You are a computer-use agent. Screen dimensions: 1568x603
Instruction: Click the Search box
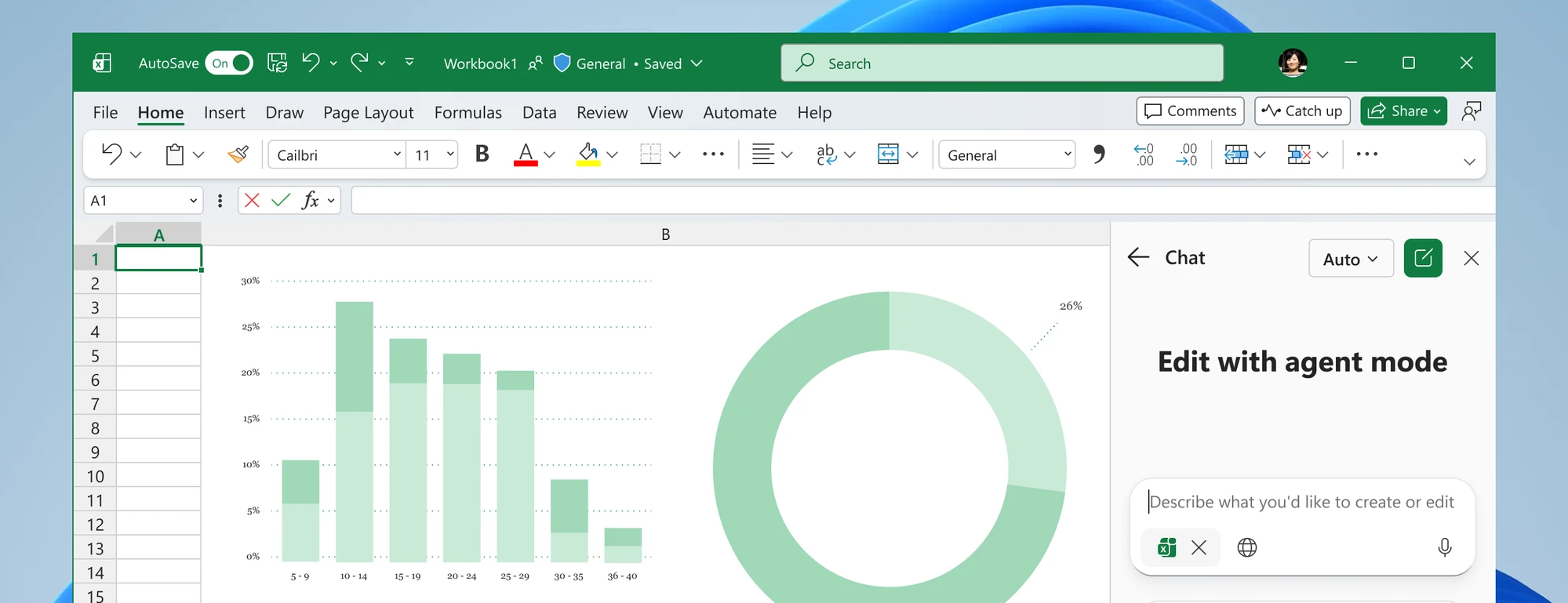tap(1002, 63)
